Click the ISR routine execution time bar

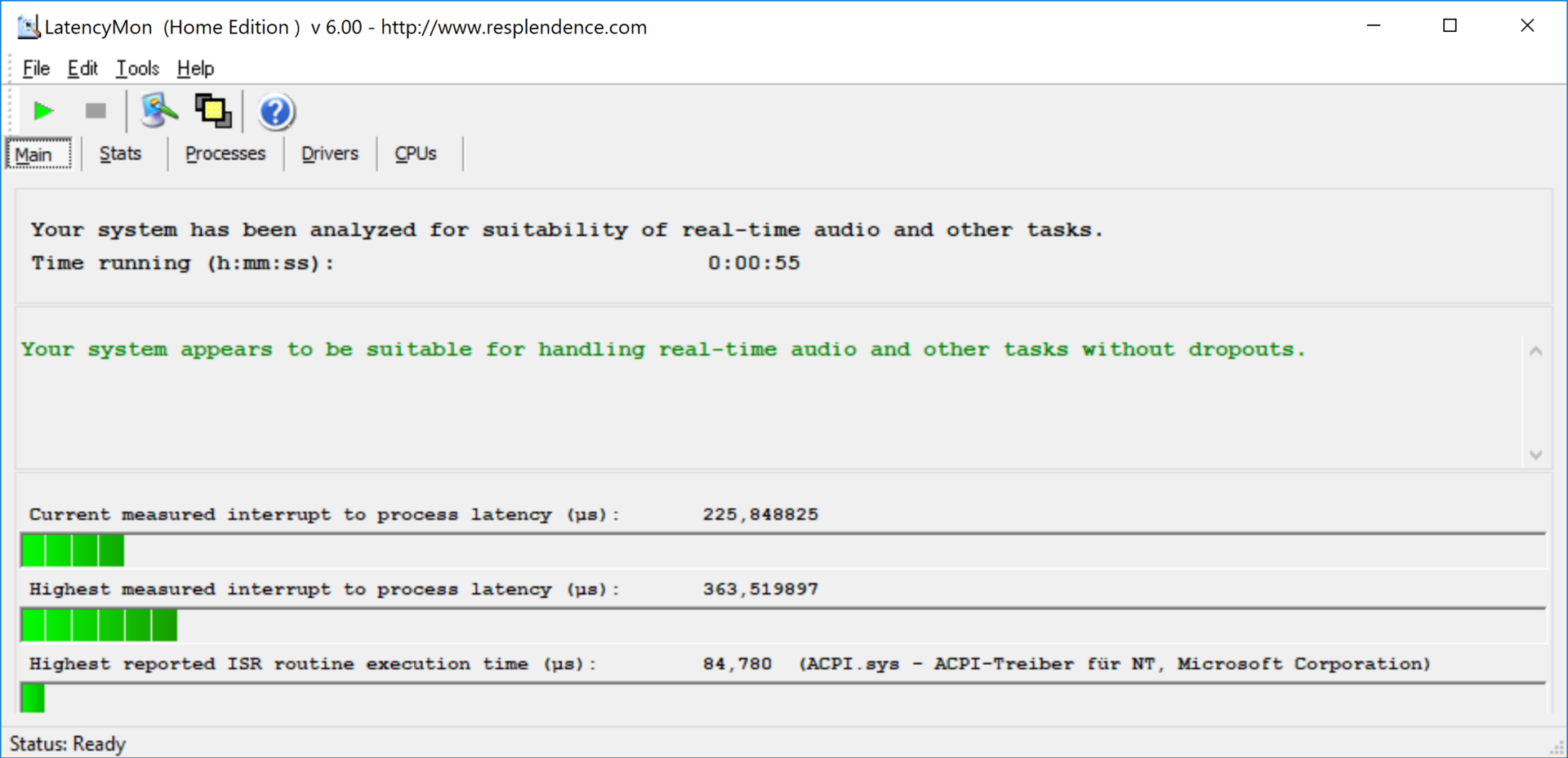point(783,698)
